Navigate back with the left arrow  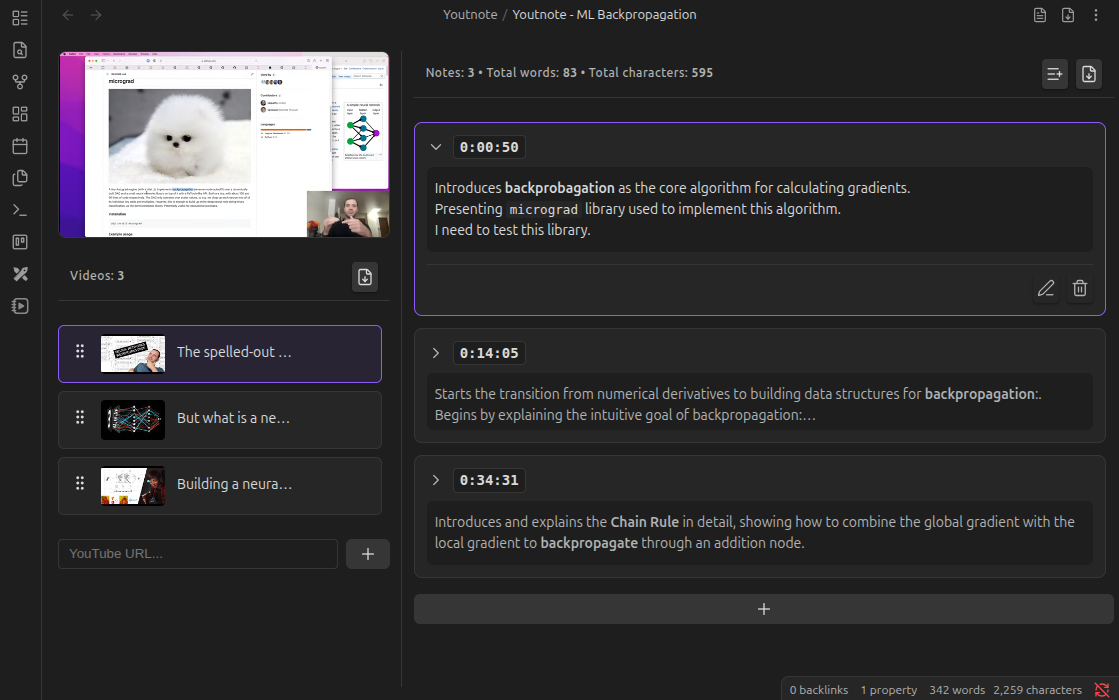[x=68, y=15]
